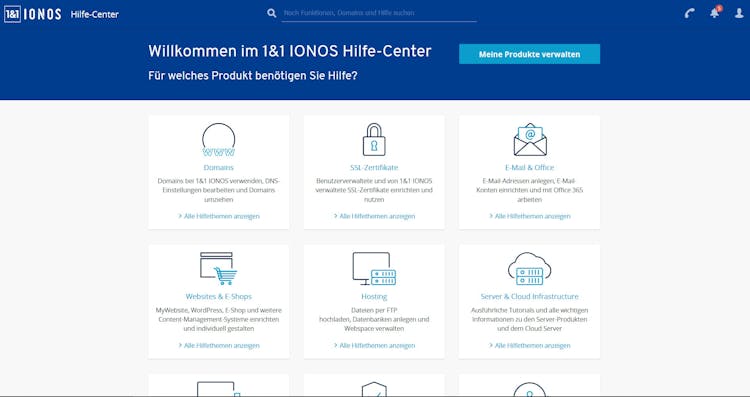This screenshot has height=397, width=750.
Task: Show all help topics for Domains
Action: pos(219,216)
